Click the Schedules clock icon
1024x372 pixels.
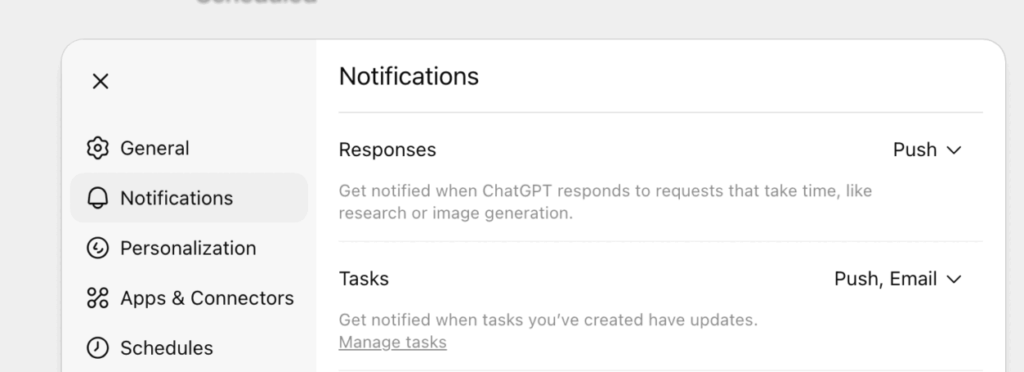pos(97,348)
